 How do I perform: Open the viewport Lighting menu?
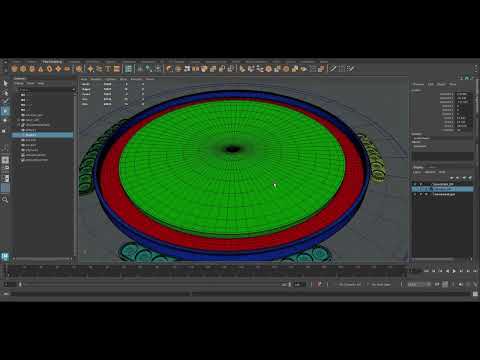(x=111, y=79)
